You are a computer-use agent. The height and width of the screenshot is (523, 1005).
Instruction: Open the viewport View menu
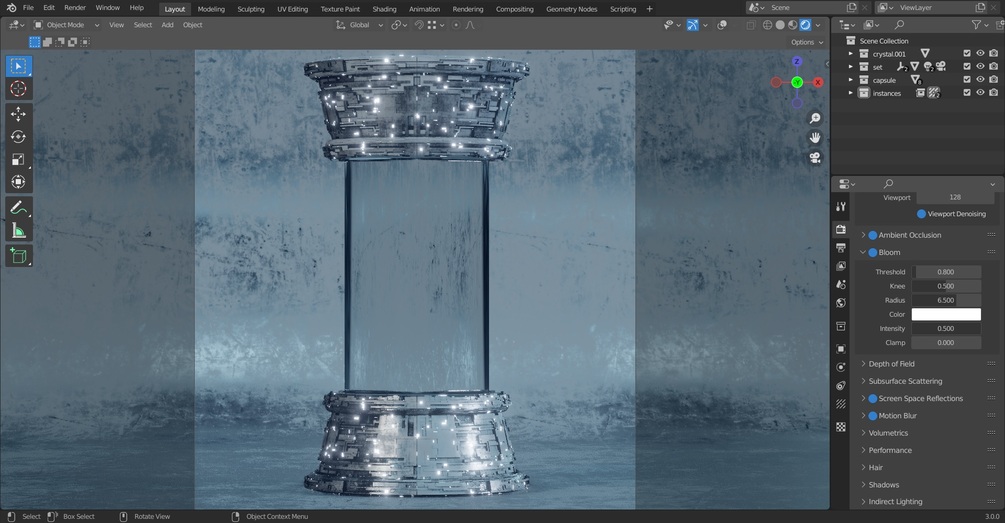117,25
